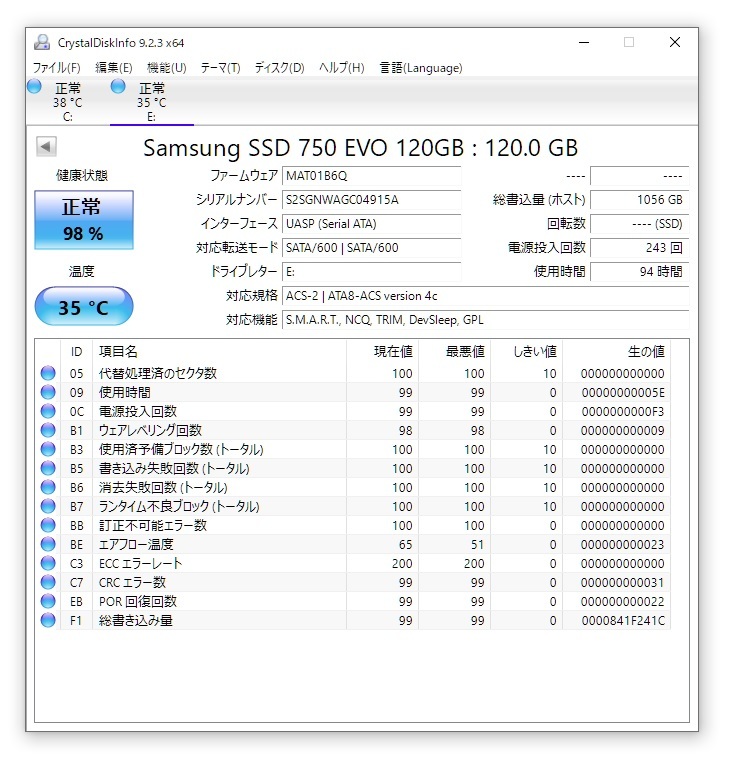Viewport: 732px width, 780px height.
Task: Open the 言語(Language) menu
Action: [421, 68]
